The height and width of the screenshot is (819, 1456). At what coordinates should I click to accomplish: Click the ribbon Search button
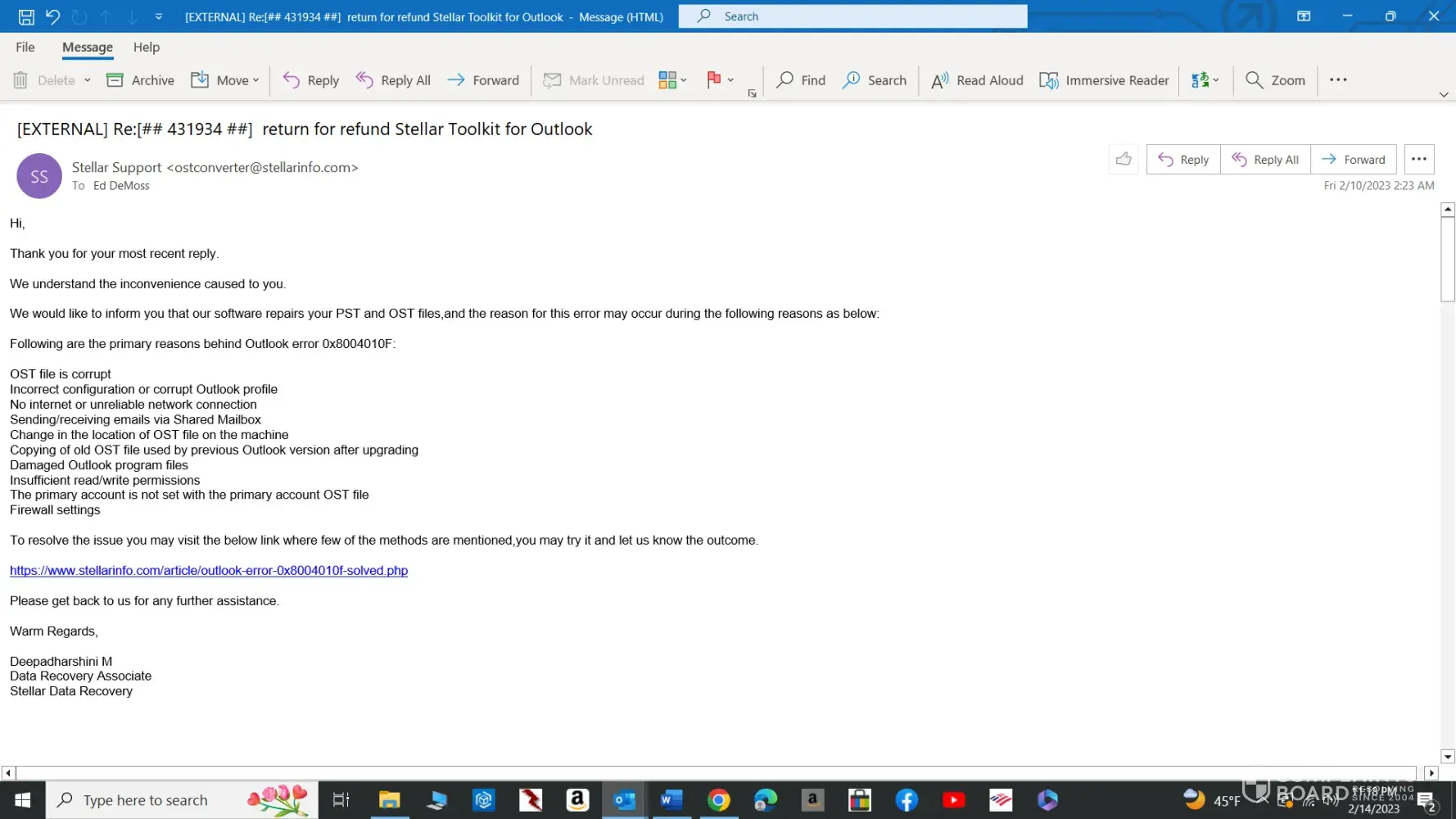pos(875,80)
